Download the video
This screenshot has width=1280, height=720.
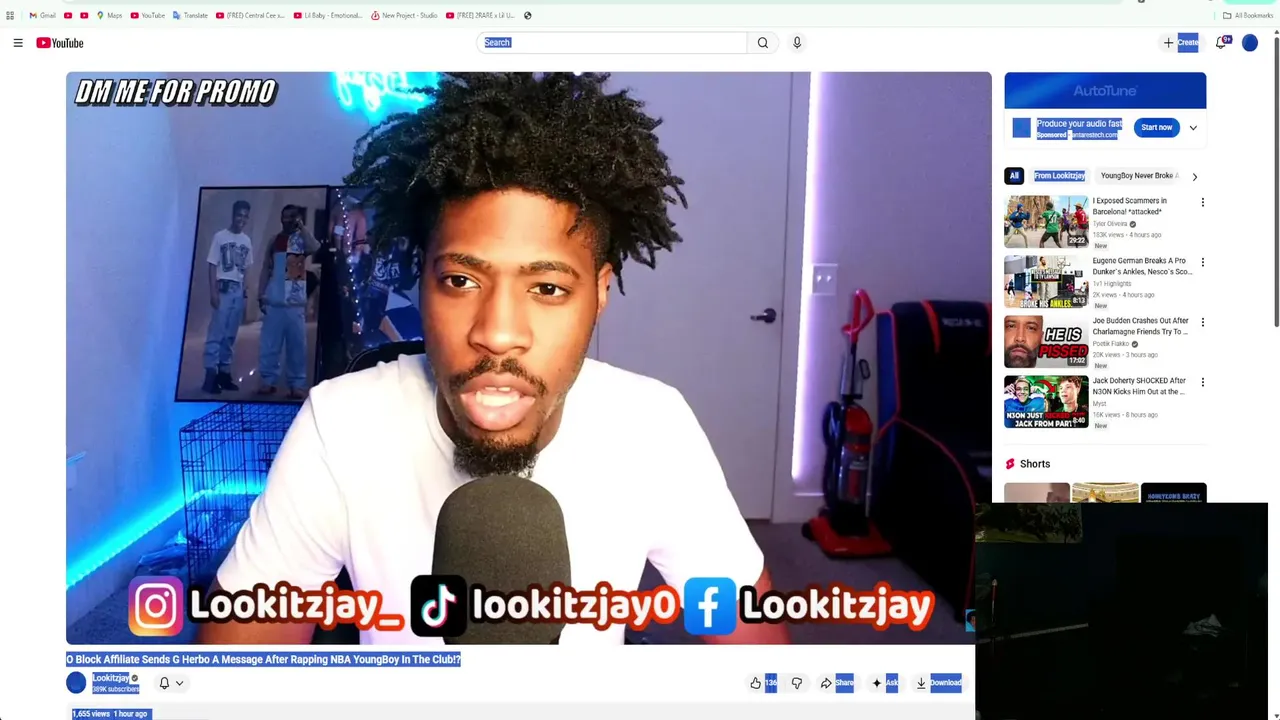coord(939,683)
